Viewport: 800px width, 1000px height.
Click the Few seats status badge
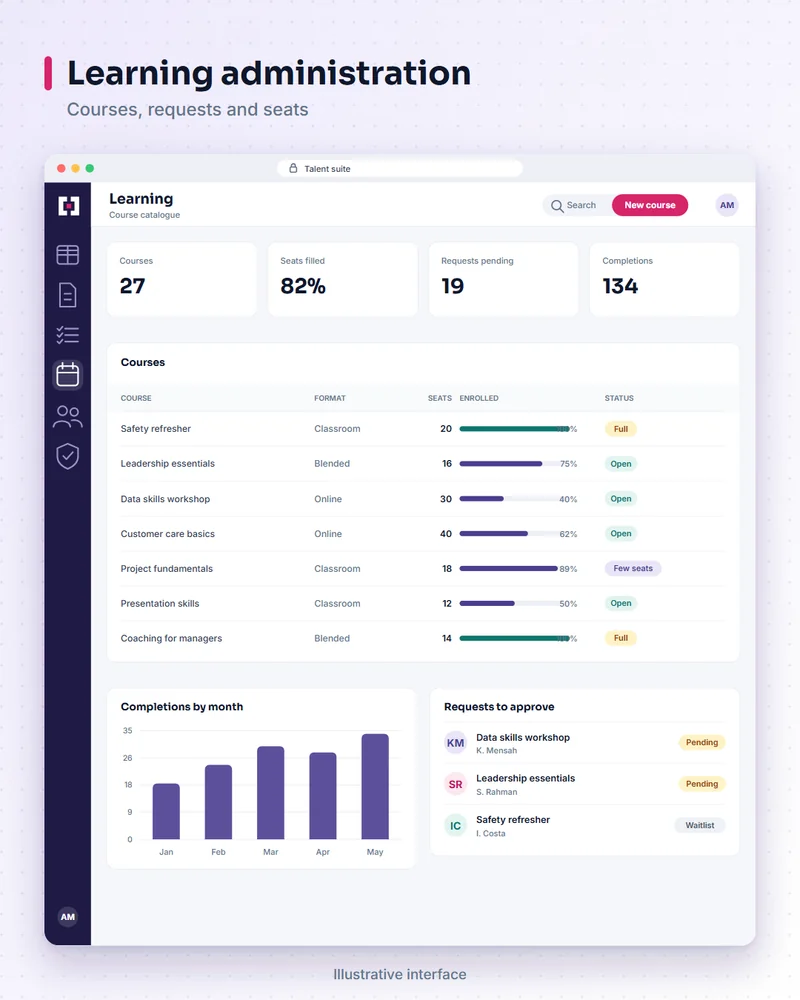tap(633, 568)
